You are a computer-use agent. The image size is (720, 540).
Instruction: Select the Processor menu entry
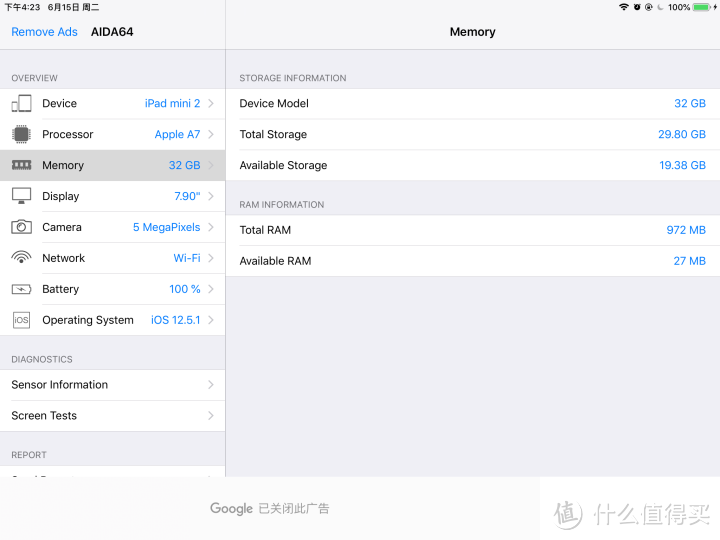pyautogui.click(x=112, y=134)
